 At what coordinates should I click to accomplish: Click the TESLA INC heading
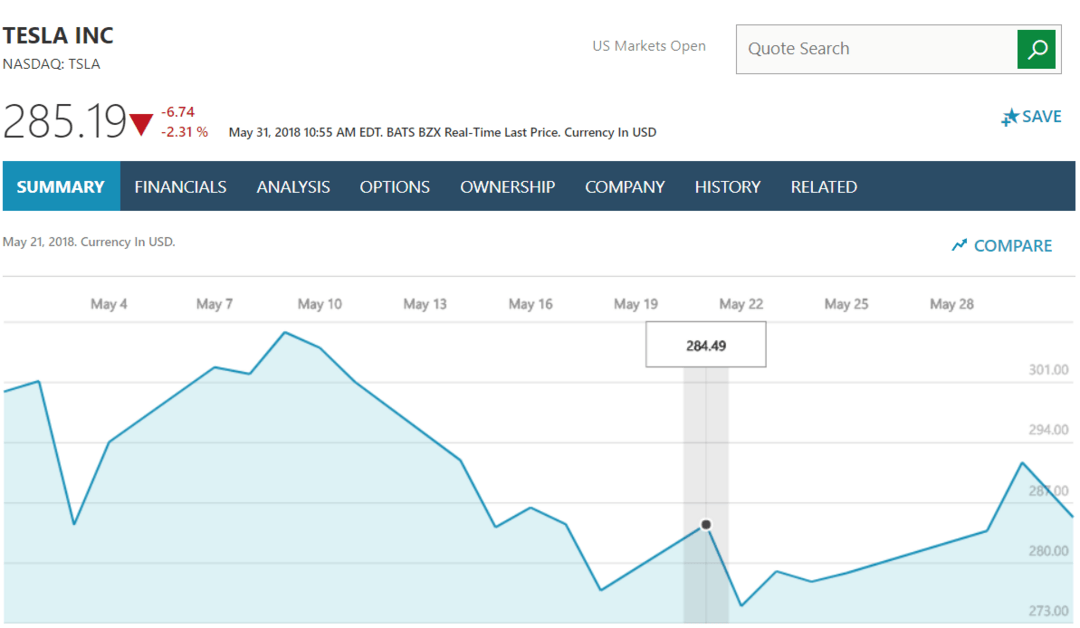pos(58,35)
